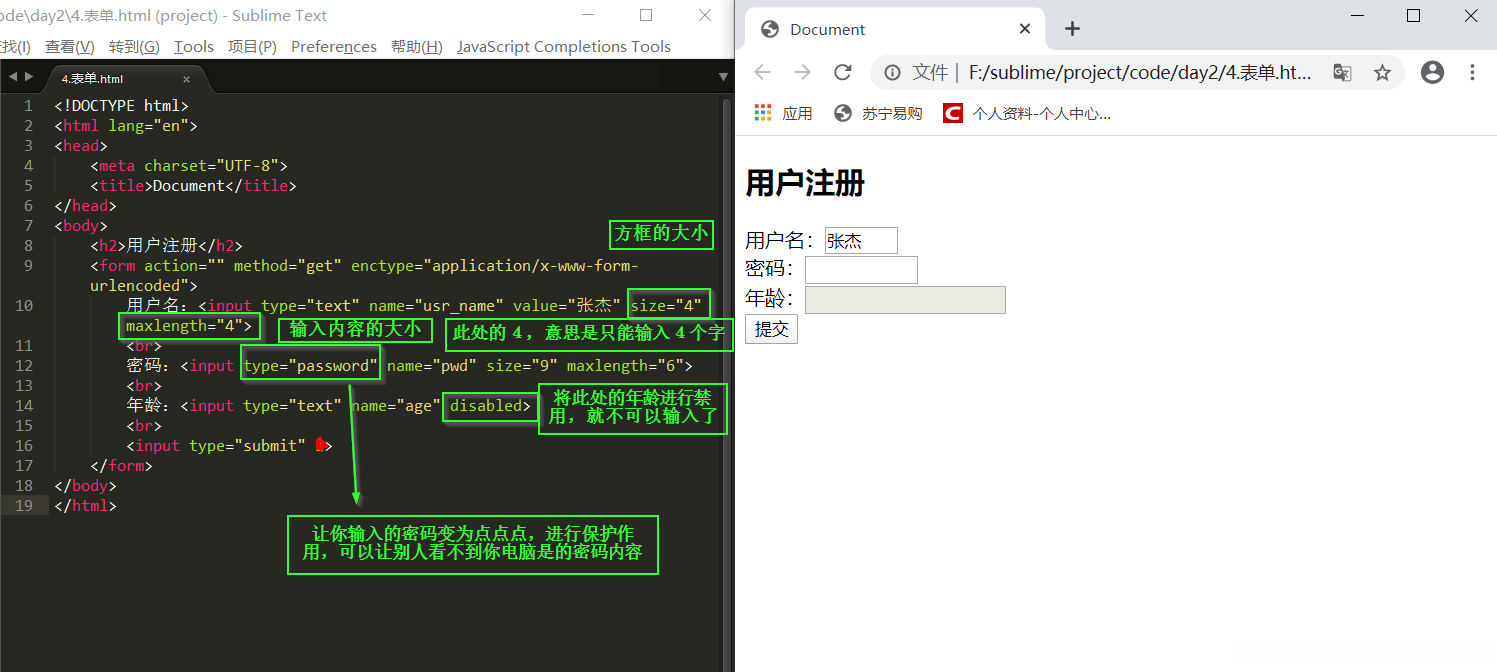Click the 提交 submit button

(x=771, y=328)
